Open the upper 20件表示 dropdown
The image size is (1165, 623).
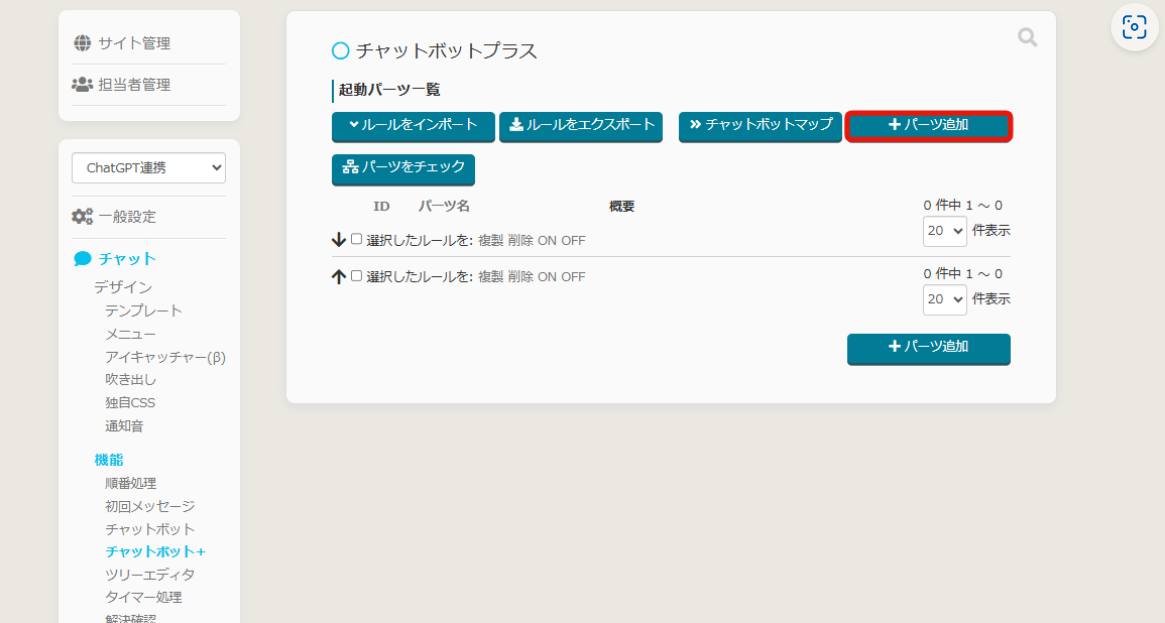tap(944, 231)
